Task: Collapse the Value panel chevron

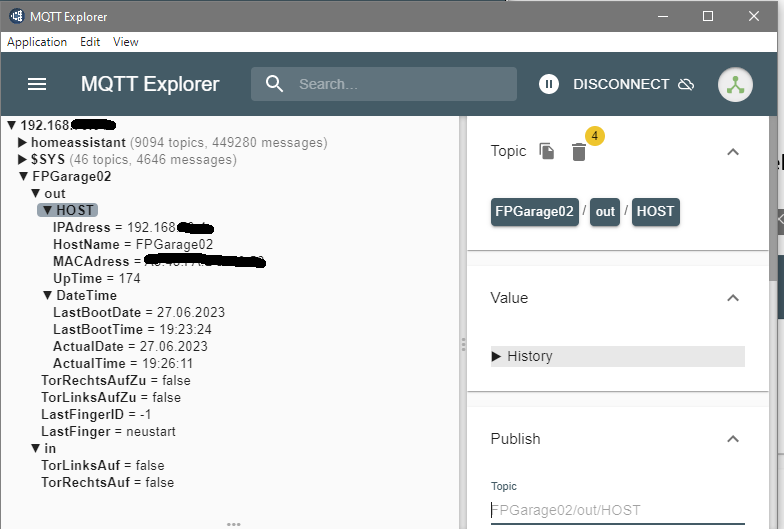Action: (733, 298)
